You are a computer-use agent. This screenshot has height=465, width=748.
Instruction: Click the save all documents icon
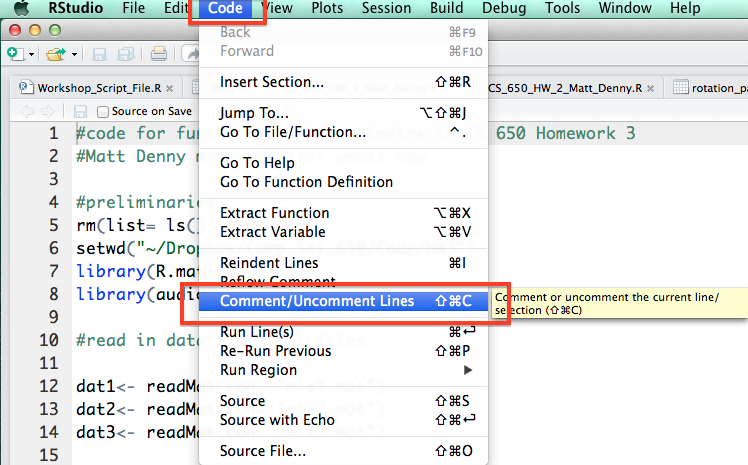126,54
